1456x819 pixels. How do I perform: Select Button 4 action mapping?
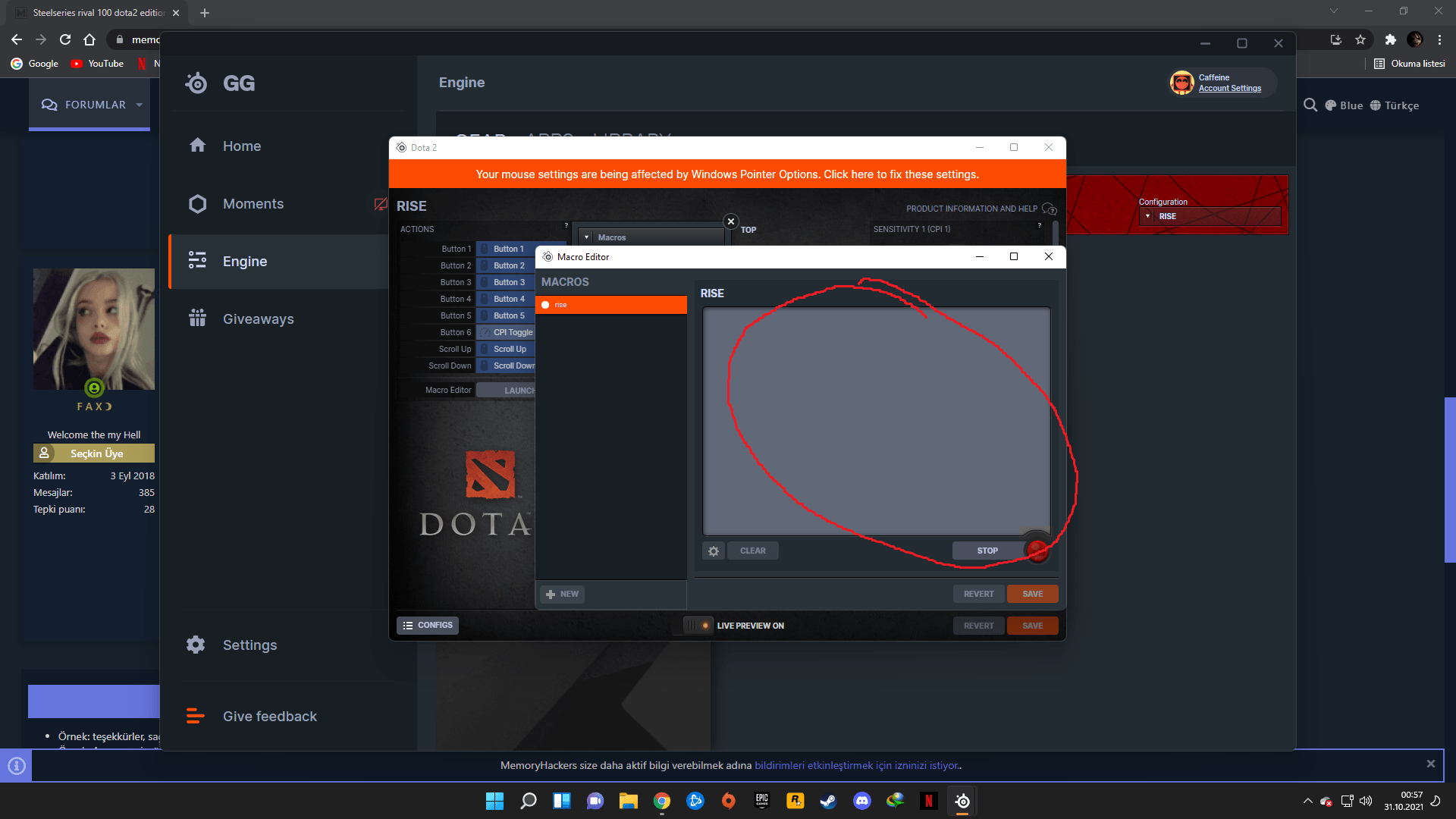pyautogui.click(x=507, y=299)
